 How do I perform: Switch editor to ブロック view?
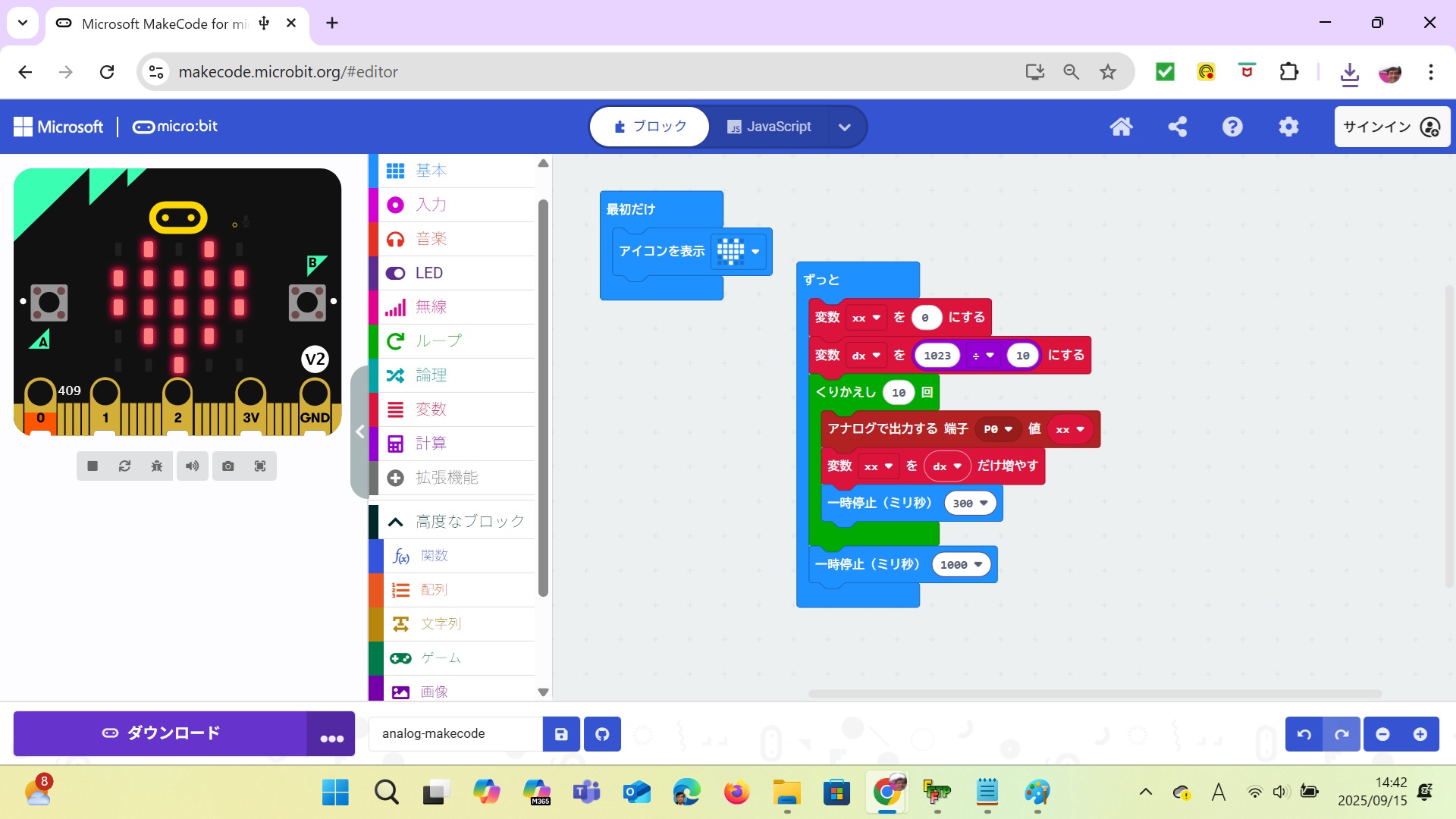[650, 127]
